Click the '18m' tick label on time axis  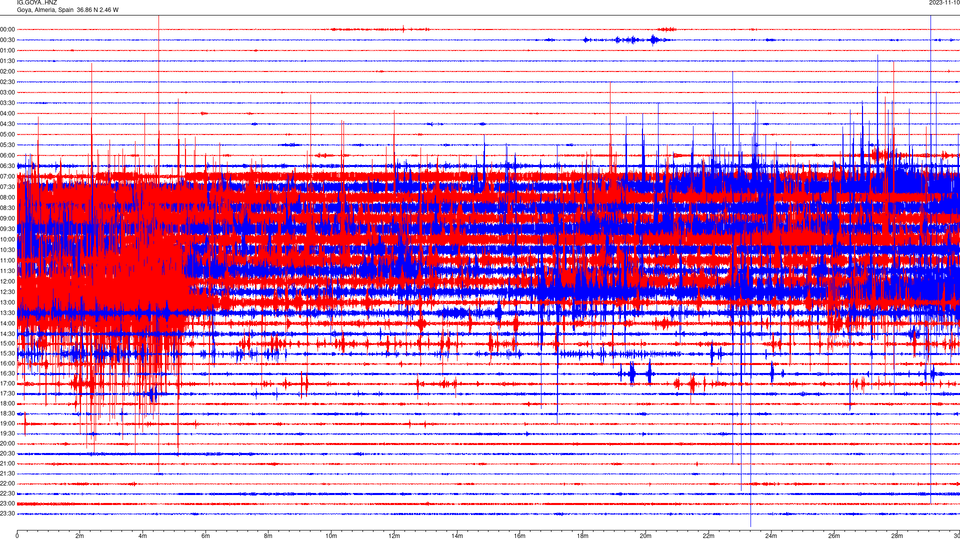pyautogui.click(x=582, y=536)
